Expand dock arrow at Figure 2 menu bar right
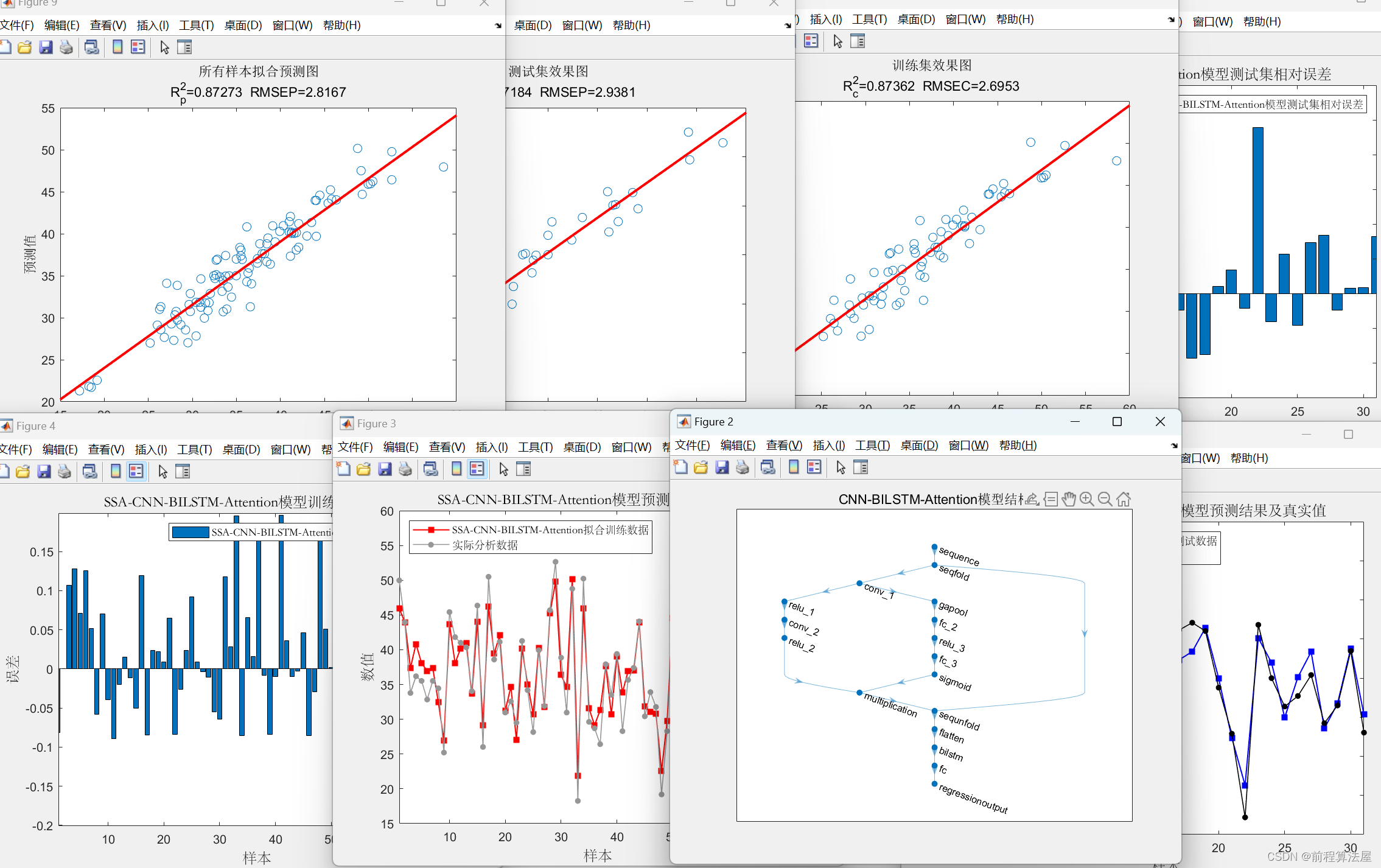The height and width of the screenshot is (868, 1381). point(1174,446)
